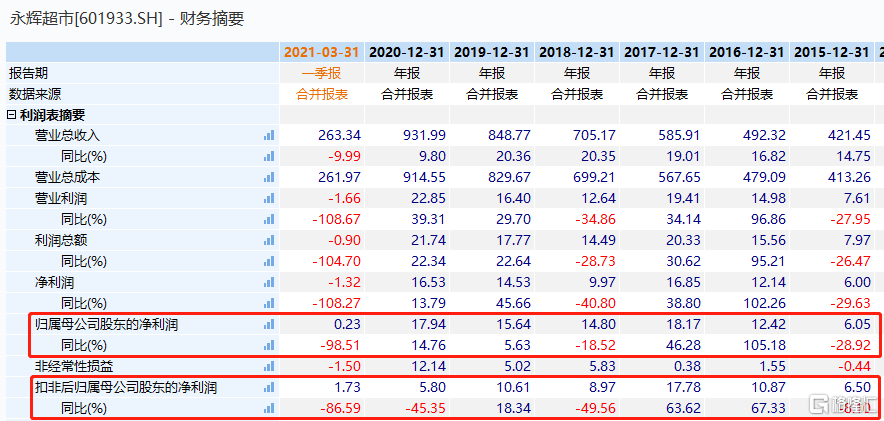This screenshot has width=884, height=421.
Task: Click adjusted profit growth value -45.35
Action: 425,409
